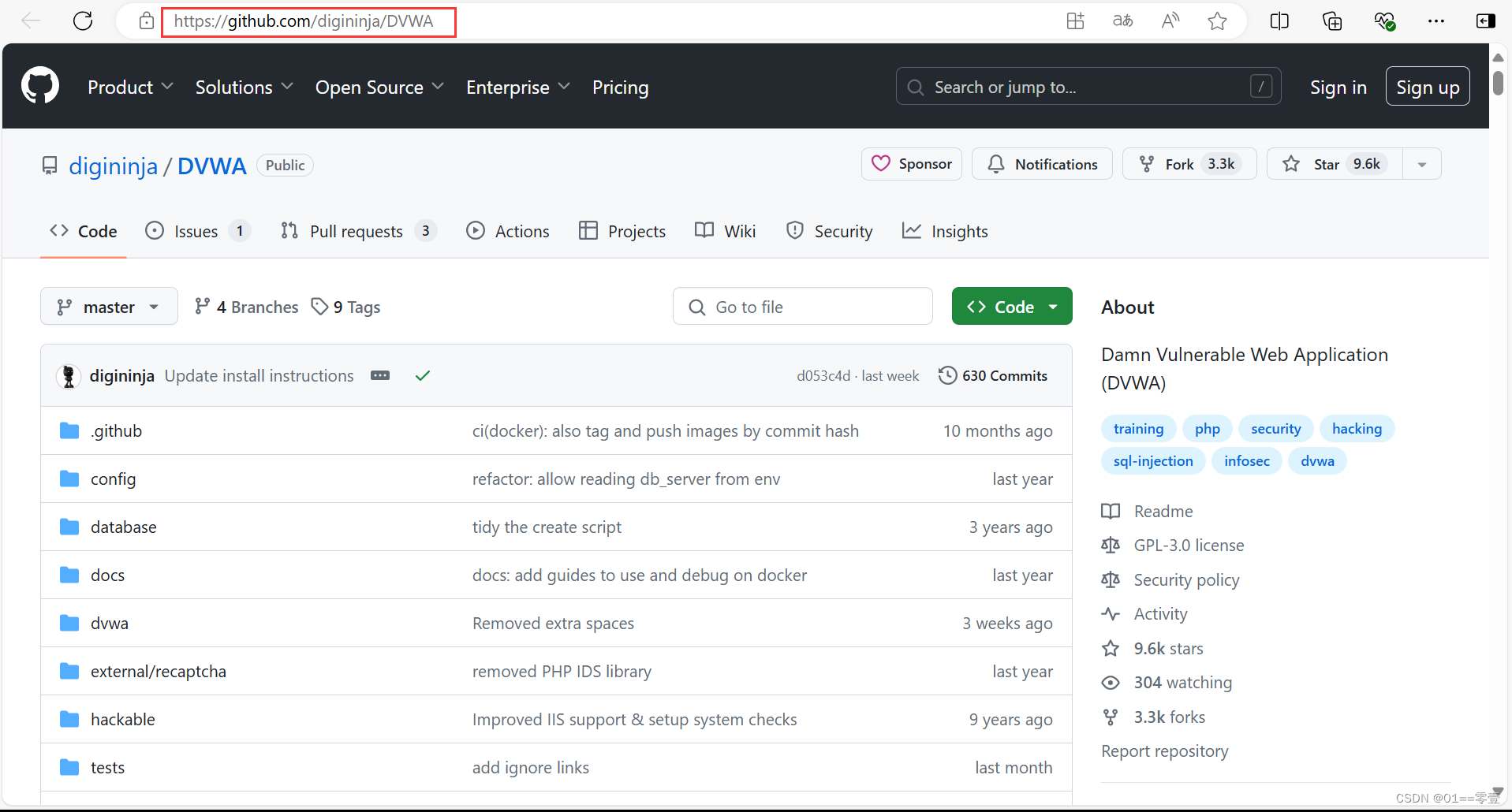Viewport: 1512px width, 812px height.
Task: Add page to favorites via star icon
Action: 1217,21
